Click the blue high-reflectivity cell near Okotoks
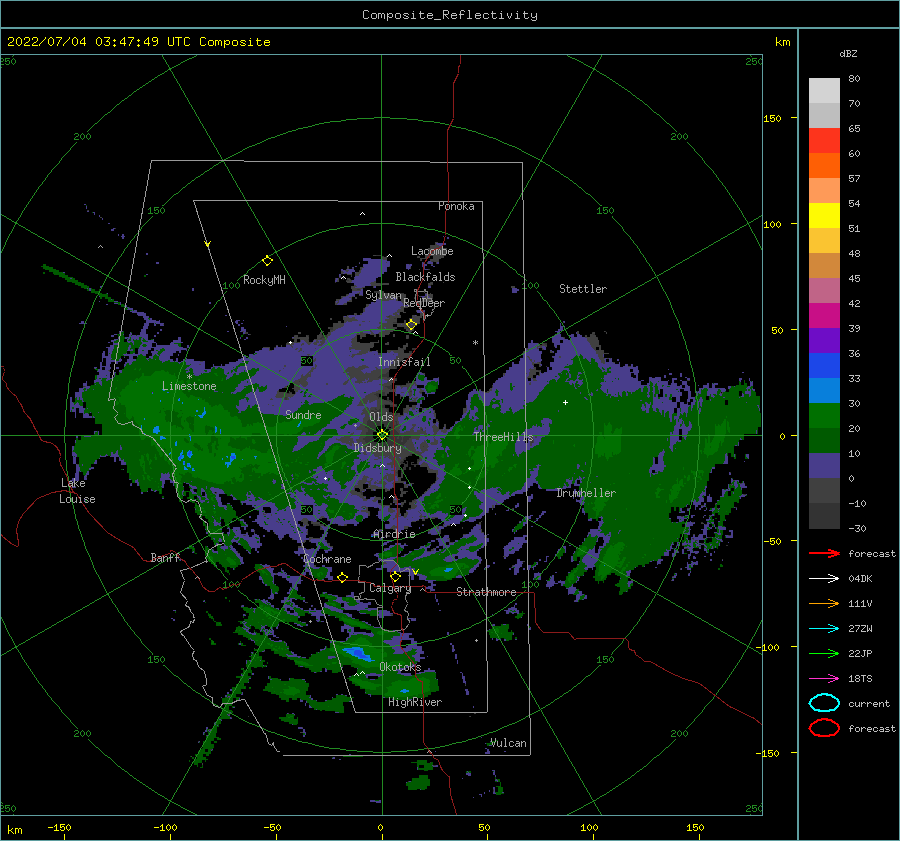This screenshot has width=900, height=841. click(x=356, y=652)
